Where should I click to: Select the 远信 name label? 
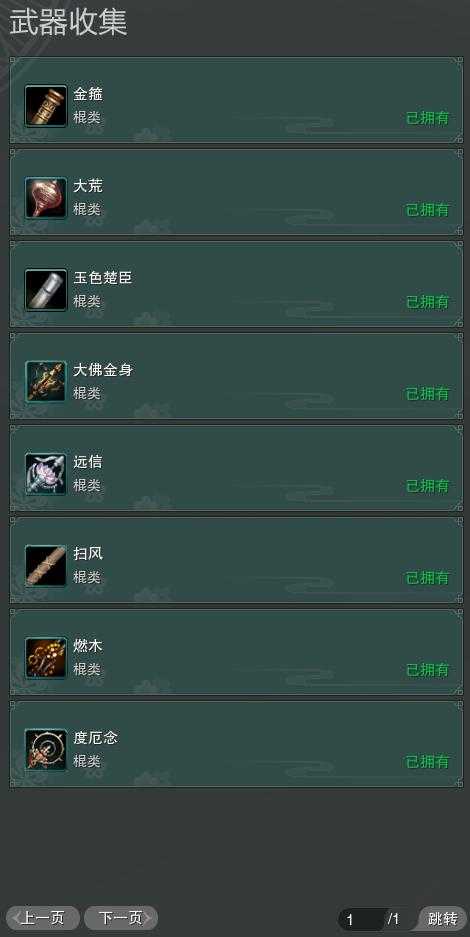tap(88, 463)
